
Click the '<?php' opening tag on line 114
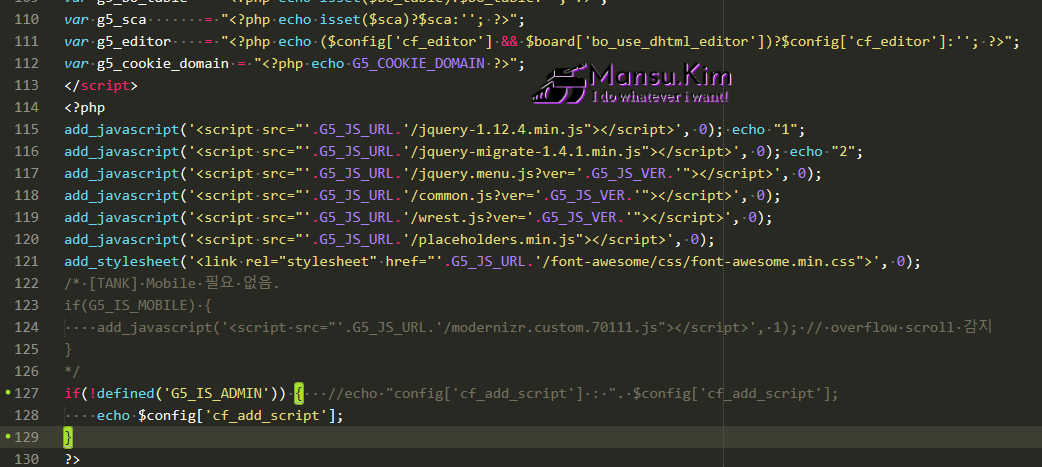tap(84, 108)
